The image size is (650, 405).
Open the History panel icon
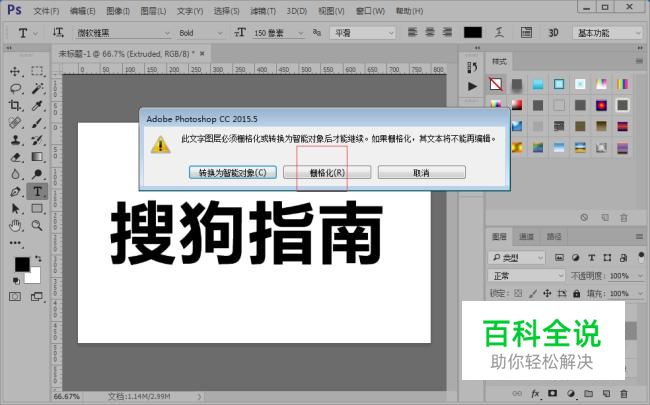(472, 67)
